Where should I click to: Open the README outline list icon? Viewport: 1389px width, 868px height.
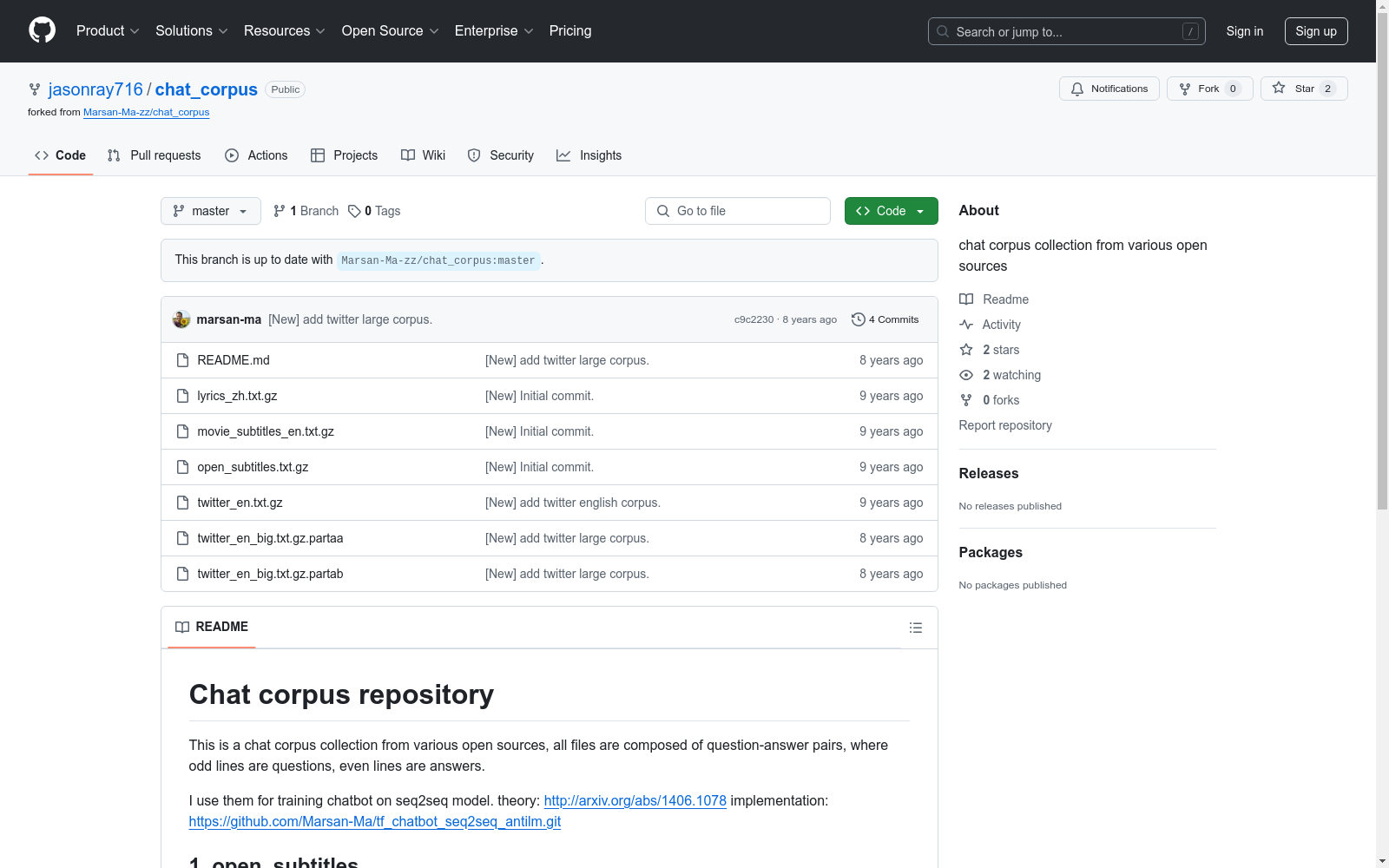(916, 628)
